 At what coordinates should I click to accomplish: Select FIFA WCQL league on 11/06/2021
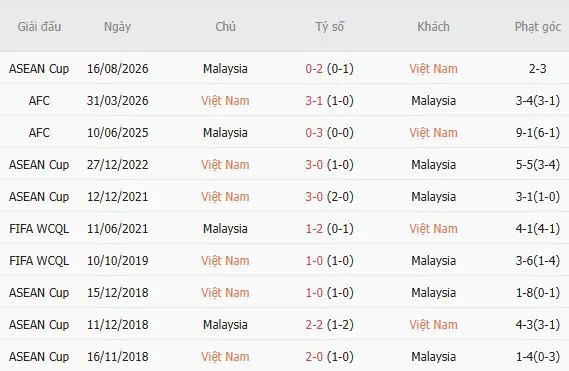pyautogui.click(x=39, y=229)
